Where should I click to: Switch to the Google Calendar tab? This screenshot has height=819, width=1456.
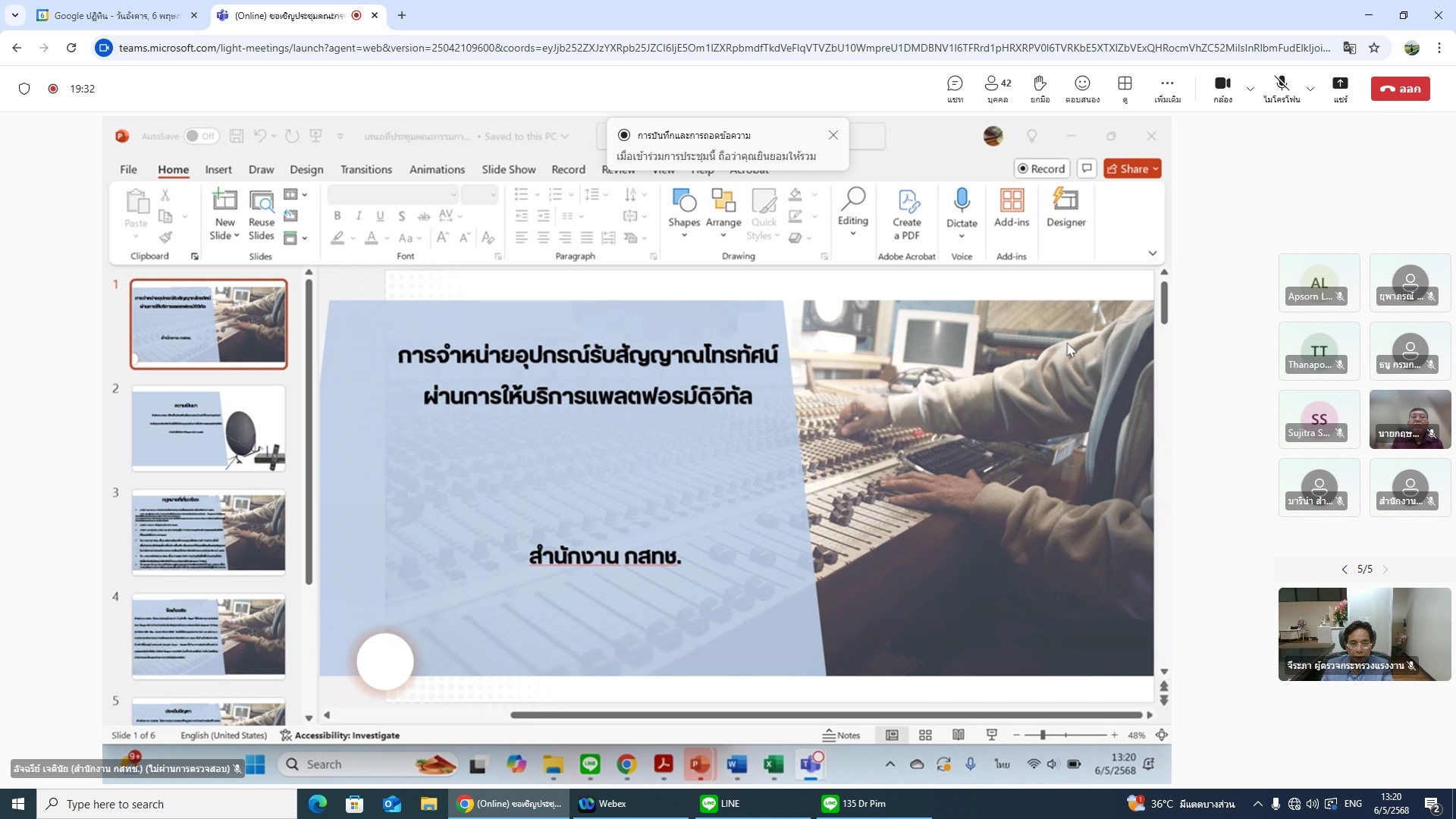click(x=114, y=15)
